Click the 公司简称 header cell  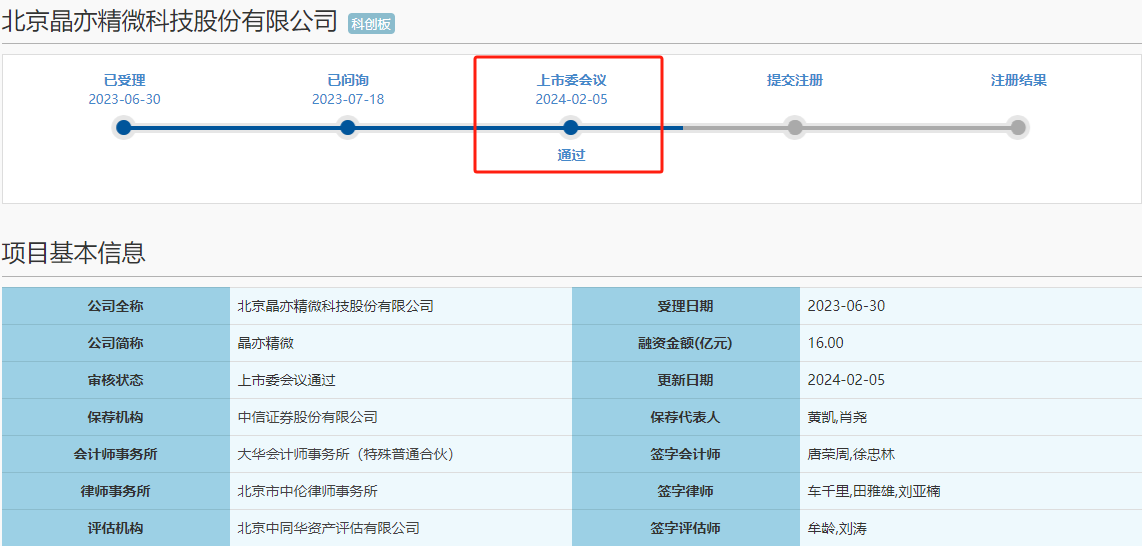click(116, 343)
